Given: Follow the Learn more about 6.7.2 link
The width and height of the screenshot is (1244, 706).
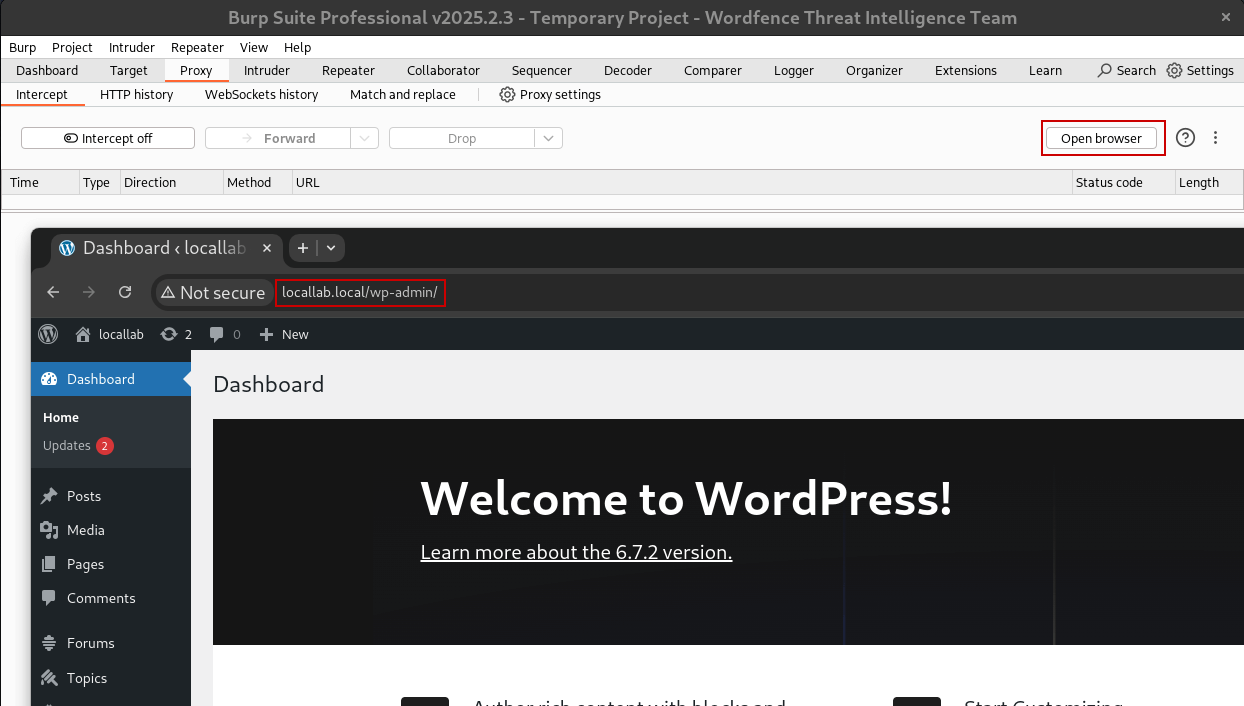Looking at the screenshot, I should (x=576, y=552).
